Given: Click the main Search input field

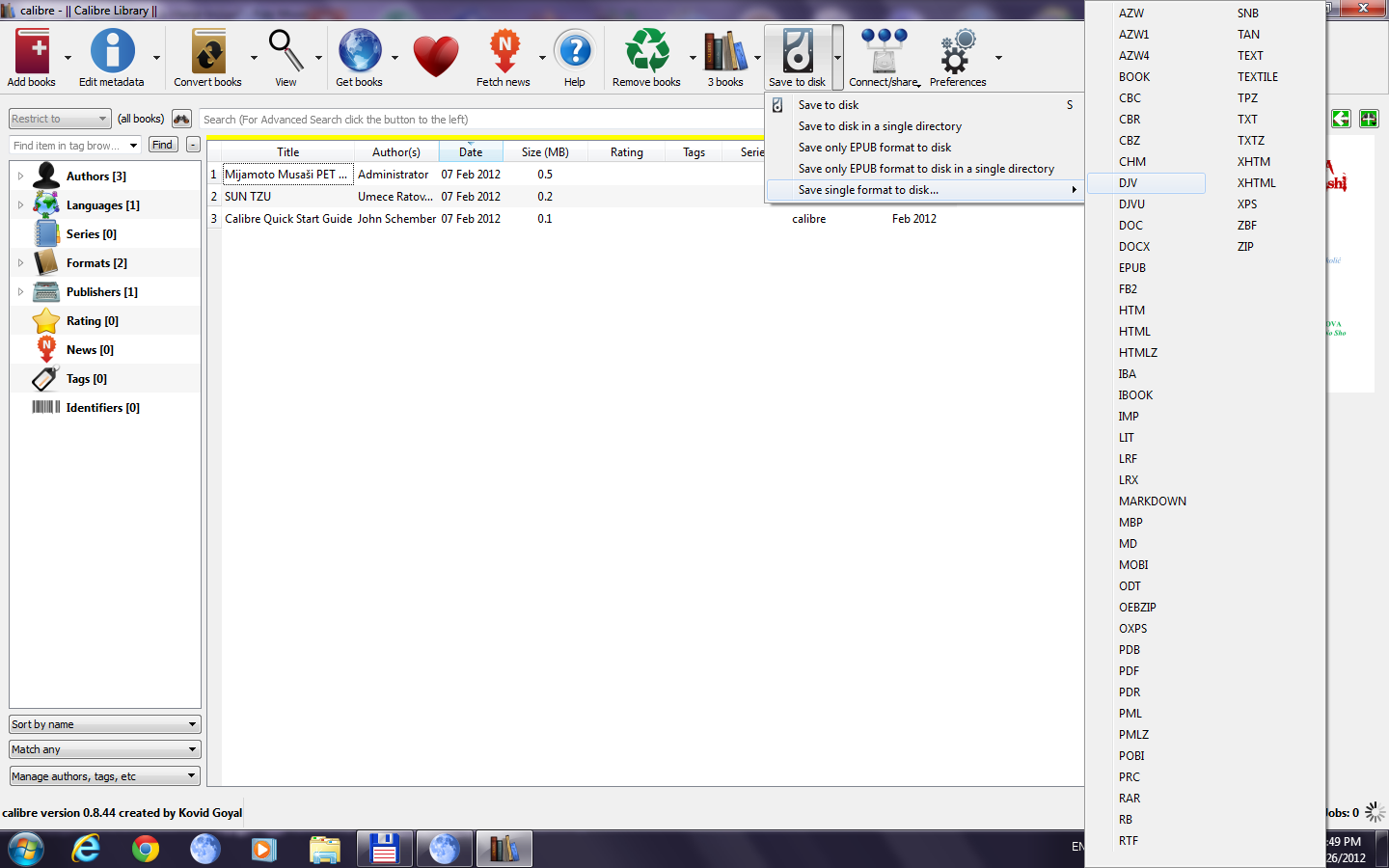Looking at the screenshot, I should (481, 120).
